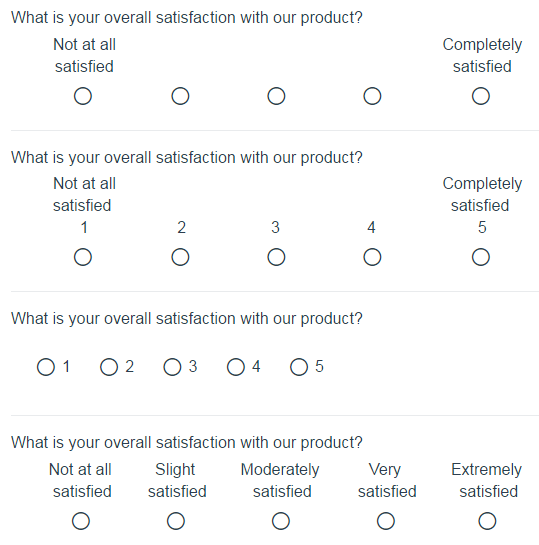This screenshot has height=545, width=539.
Task: Select 'Not at all satisfied' in last question
Action: click(x=81, y=521)
